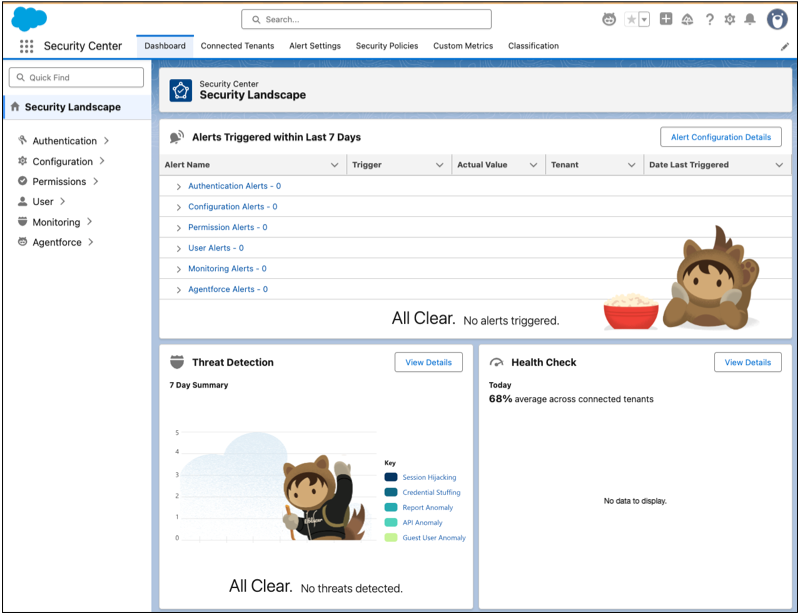Open the user profile avatar

pyautogui.click(x=777, y=19)
